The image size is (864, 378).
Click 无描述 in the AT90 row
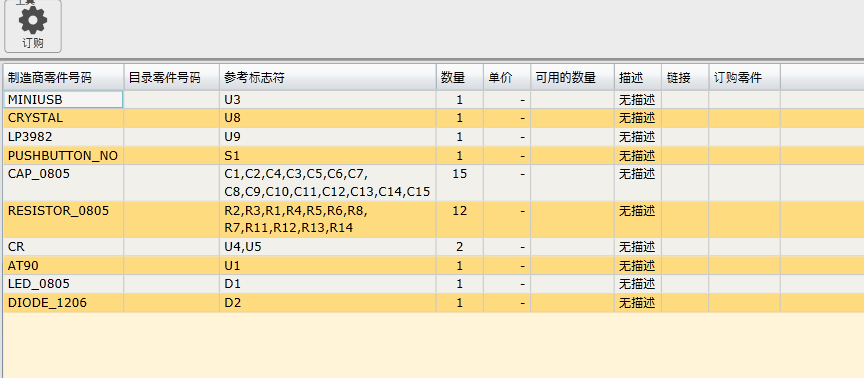(x=637, y=266)
